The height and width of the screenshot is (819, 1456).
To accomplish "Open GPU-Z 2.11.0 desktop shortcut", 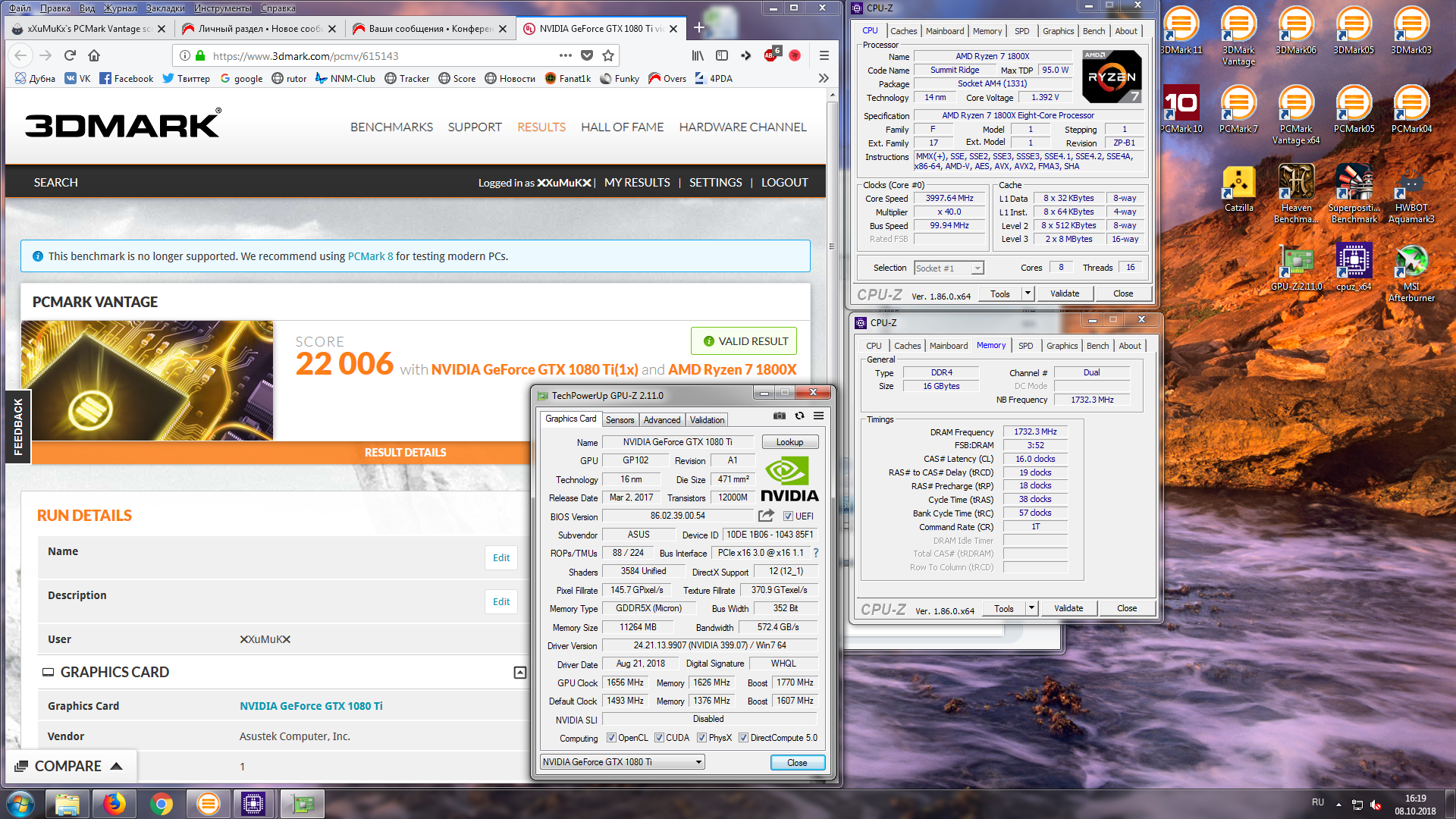I will (1296, 268).
